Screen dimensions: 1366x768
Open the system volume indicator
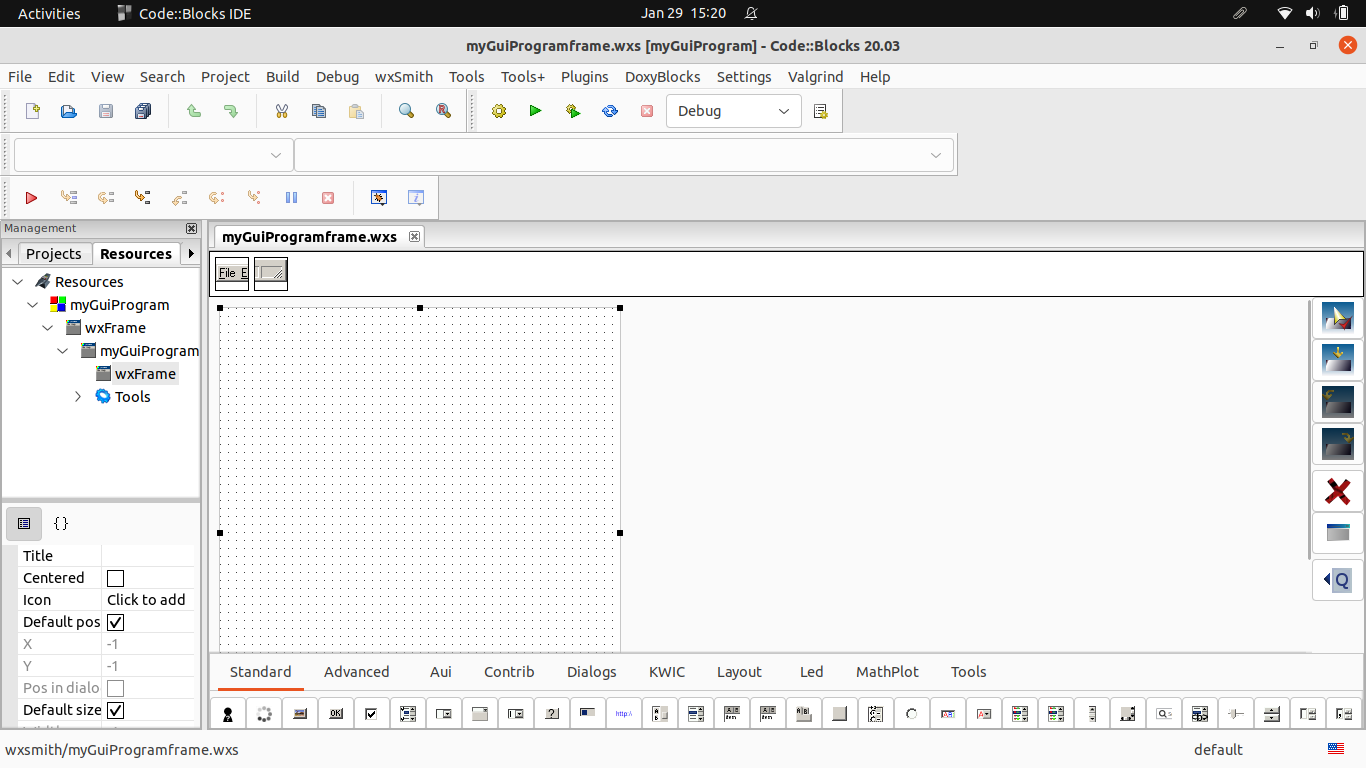(1312, 13)
